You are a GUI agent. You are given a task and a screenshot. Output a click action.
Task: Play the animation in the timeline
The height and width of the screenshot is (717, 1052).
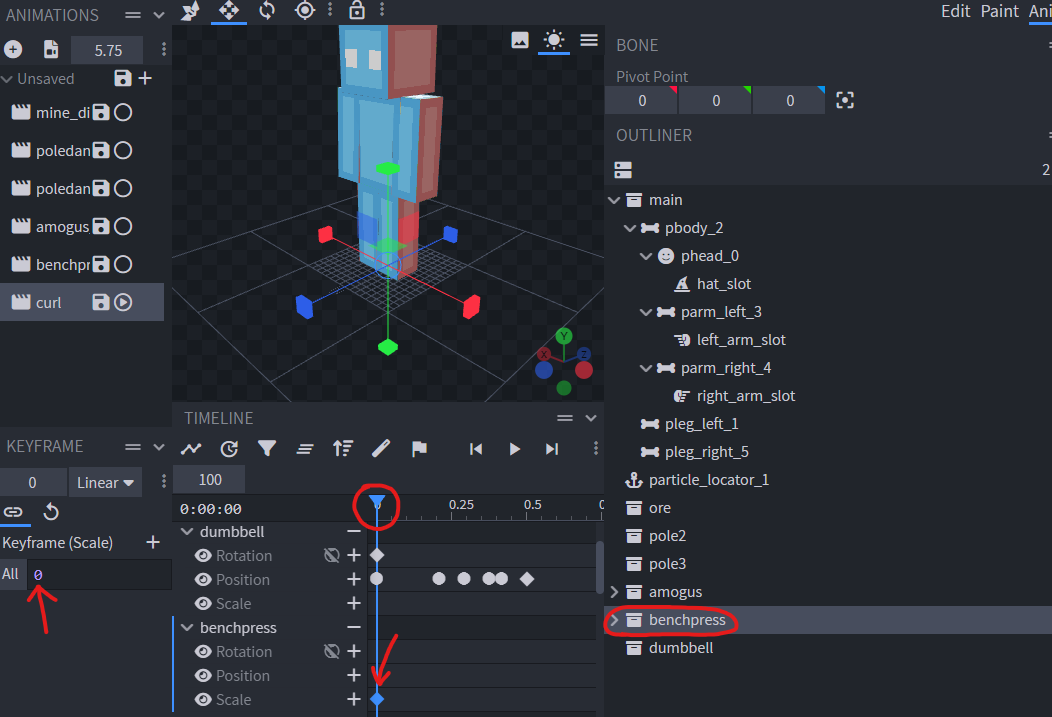(x=514, y=449)
